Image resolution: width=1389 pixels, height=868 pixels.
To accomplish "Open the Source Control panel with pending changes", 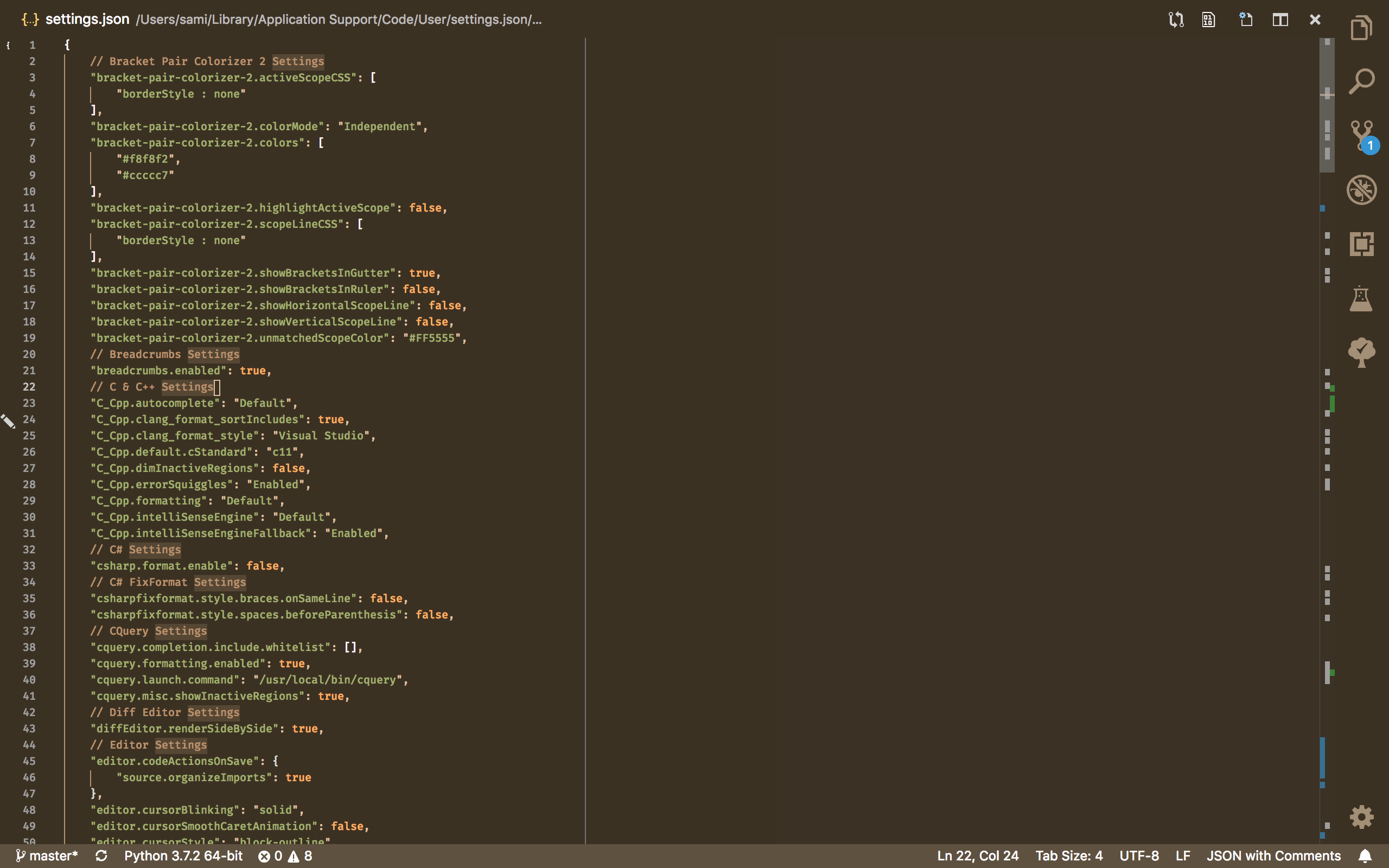I will pyautogui.click(x=1361, y=136).
